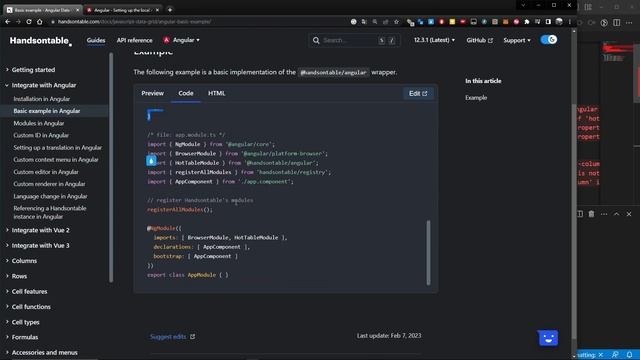Switch to the HTML tab
Screen dimensions: 640x360
216,93
